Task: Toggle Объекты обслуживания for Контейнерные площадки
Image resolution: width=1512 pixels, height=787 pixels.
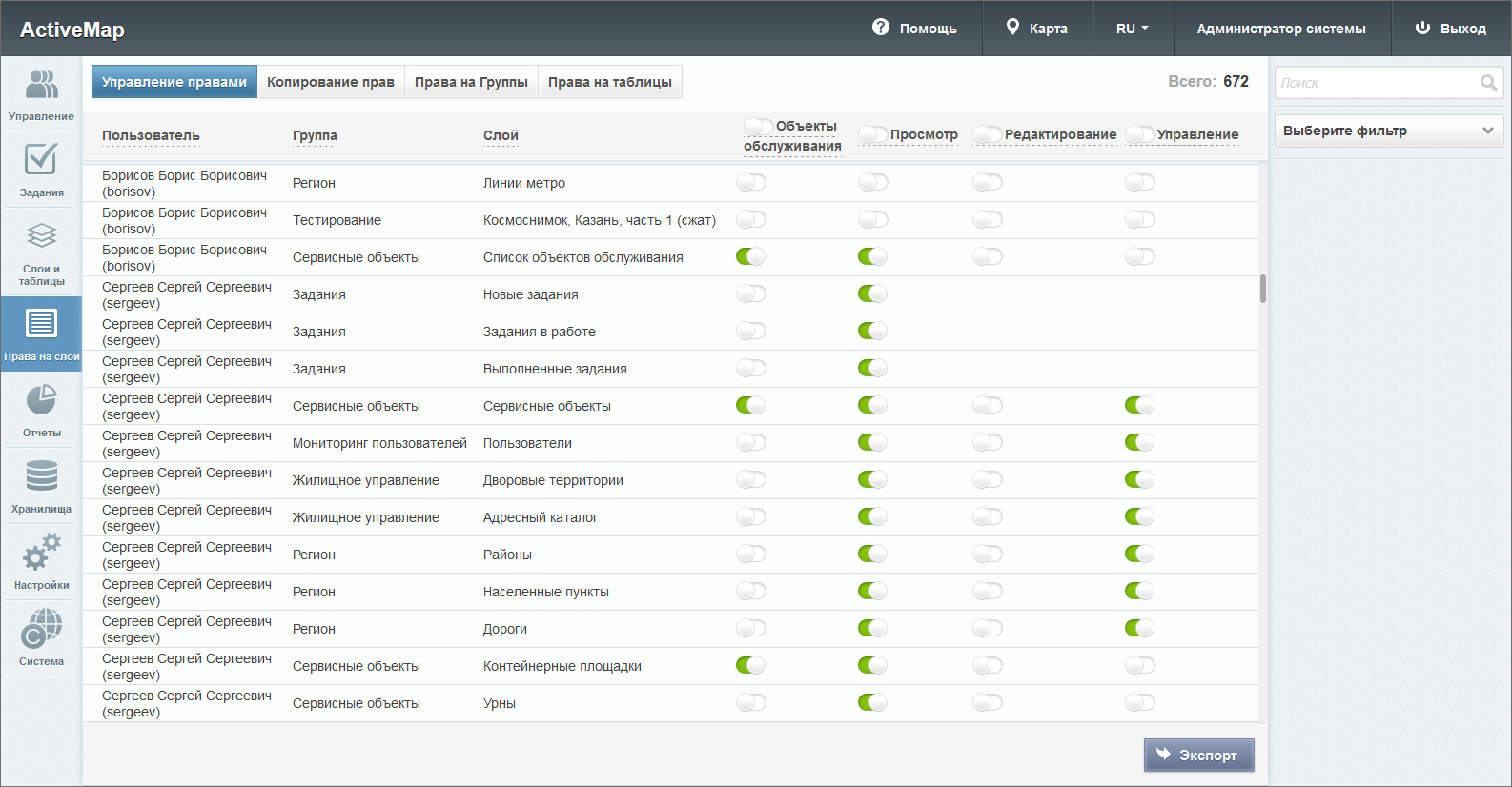Action: point(750,665)
